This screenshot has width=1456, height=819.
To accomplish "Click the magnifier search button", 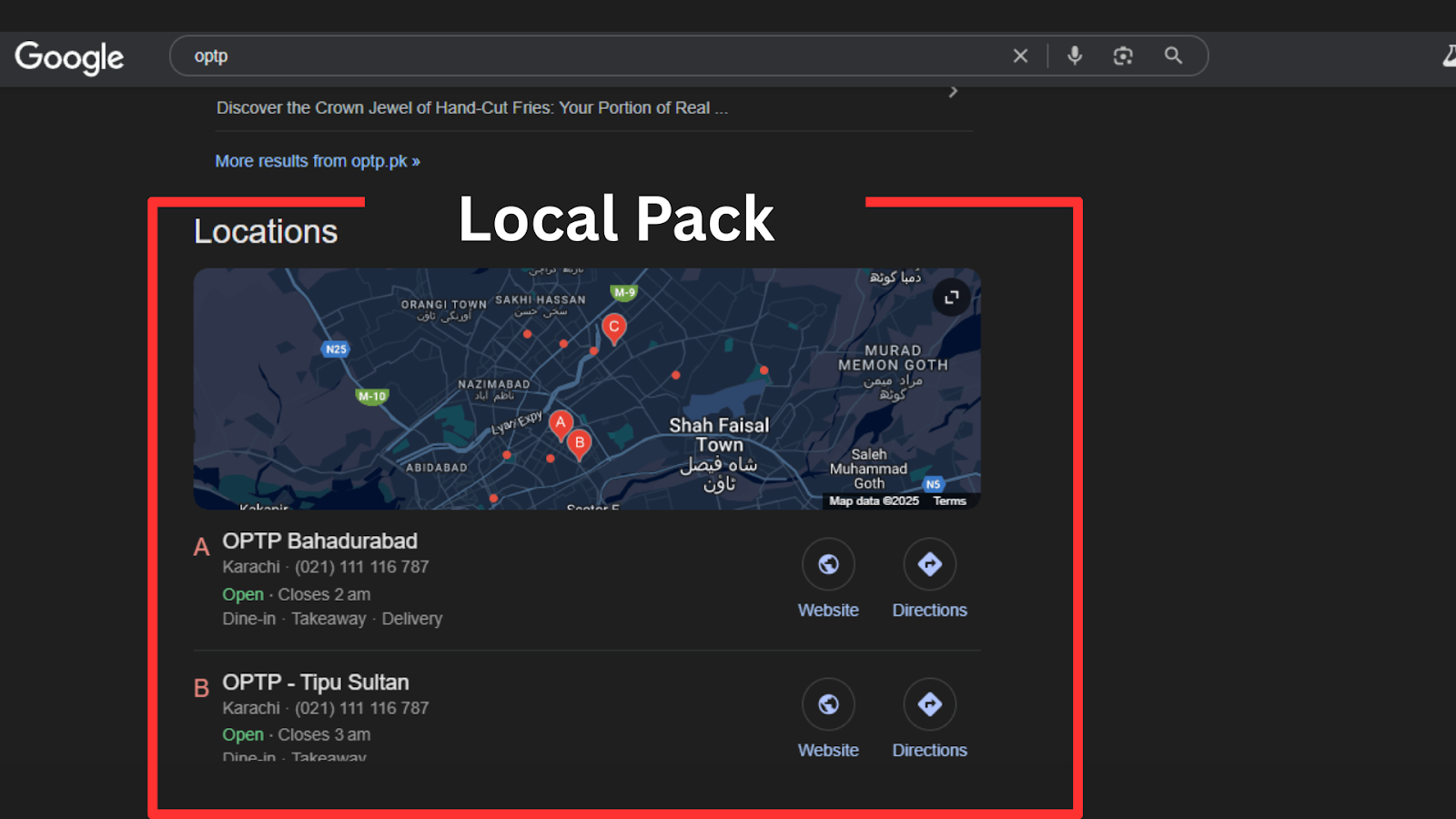I will (x=1173, y=56).
